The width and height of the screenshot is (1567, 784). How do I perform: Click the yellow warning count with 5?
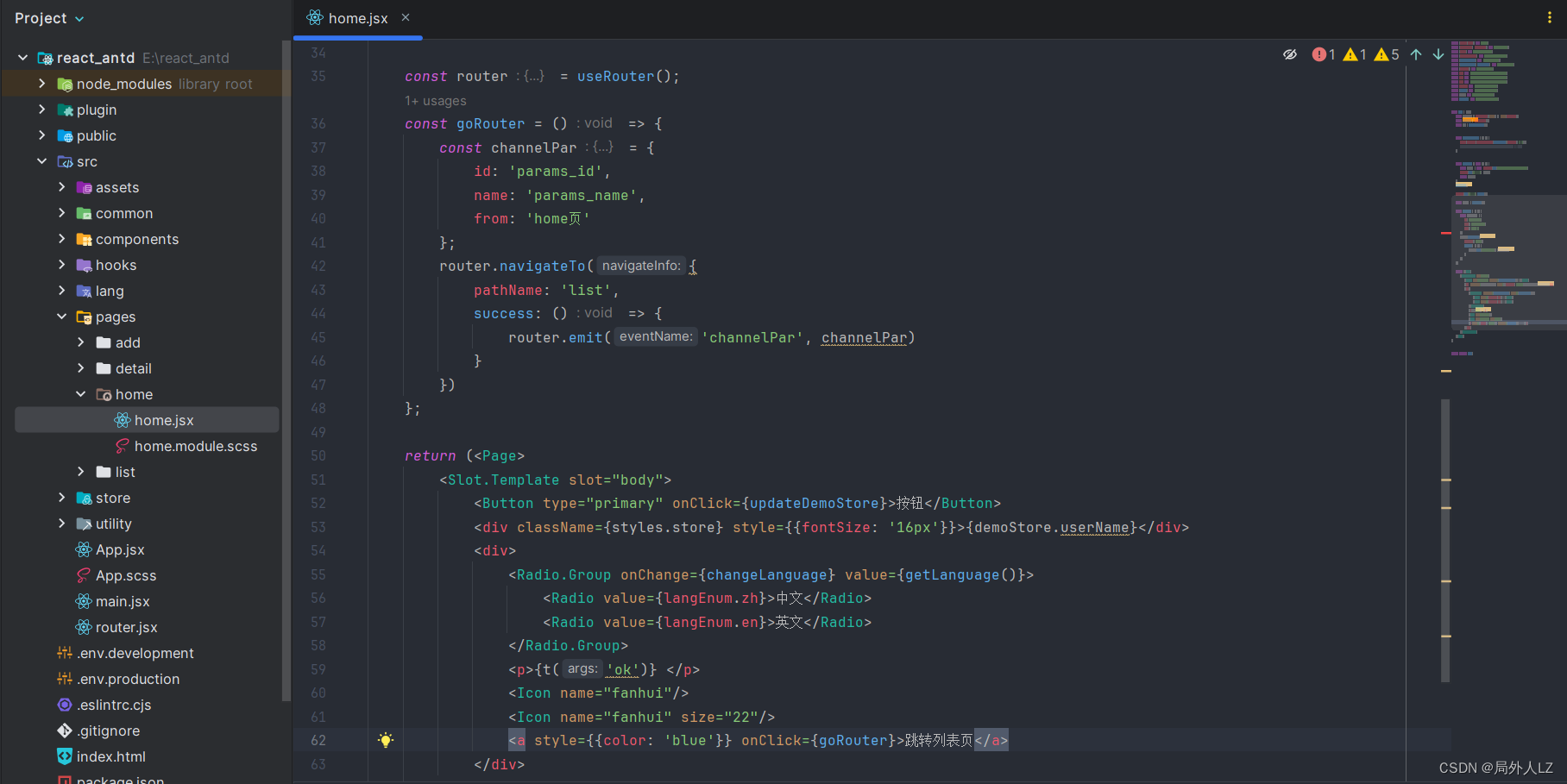(x=1388, y=54)
